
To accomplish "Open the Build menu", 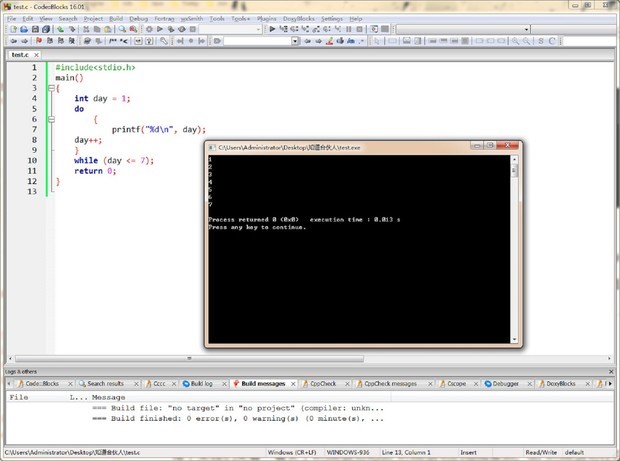I will pos(116,19).
